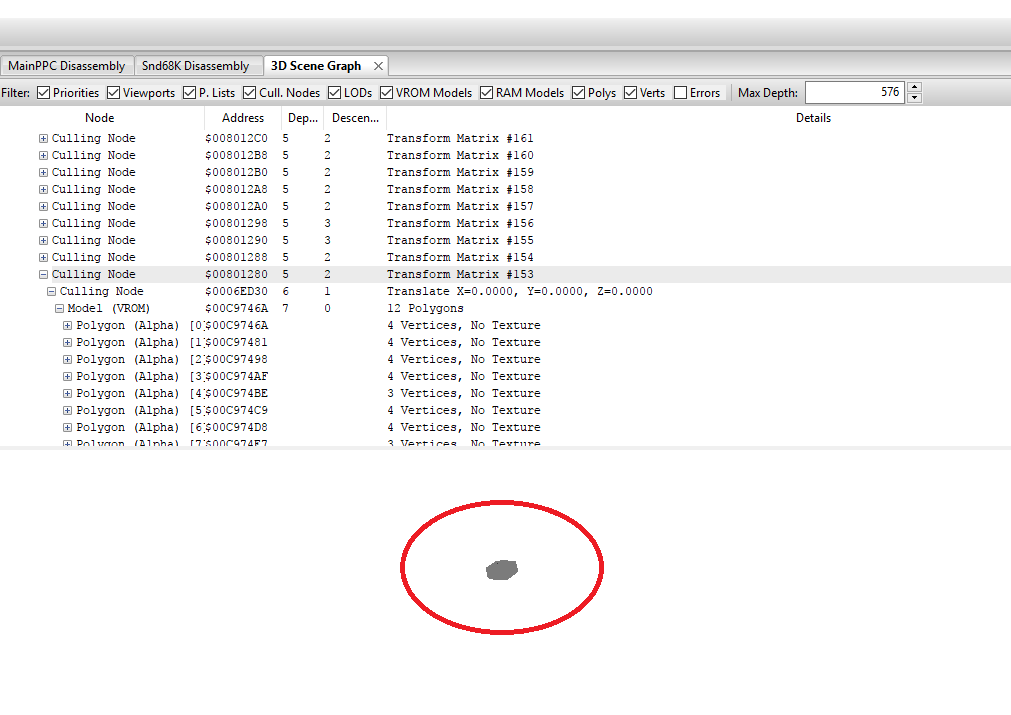Select polygon address $00C974AF
The width and height of the screenshot is (1011, 715).
236,377
